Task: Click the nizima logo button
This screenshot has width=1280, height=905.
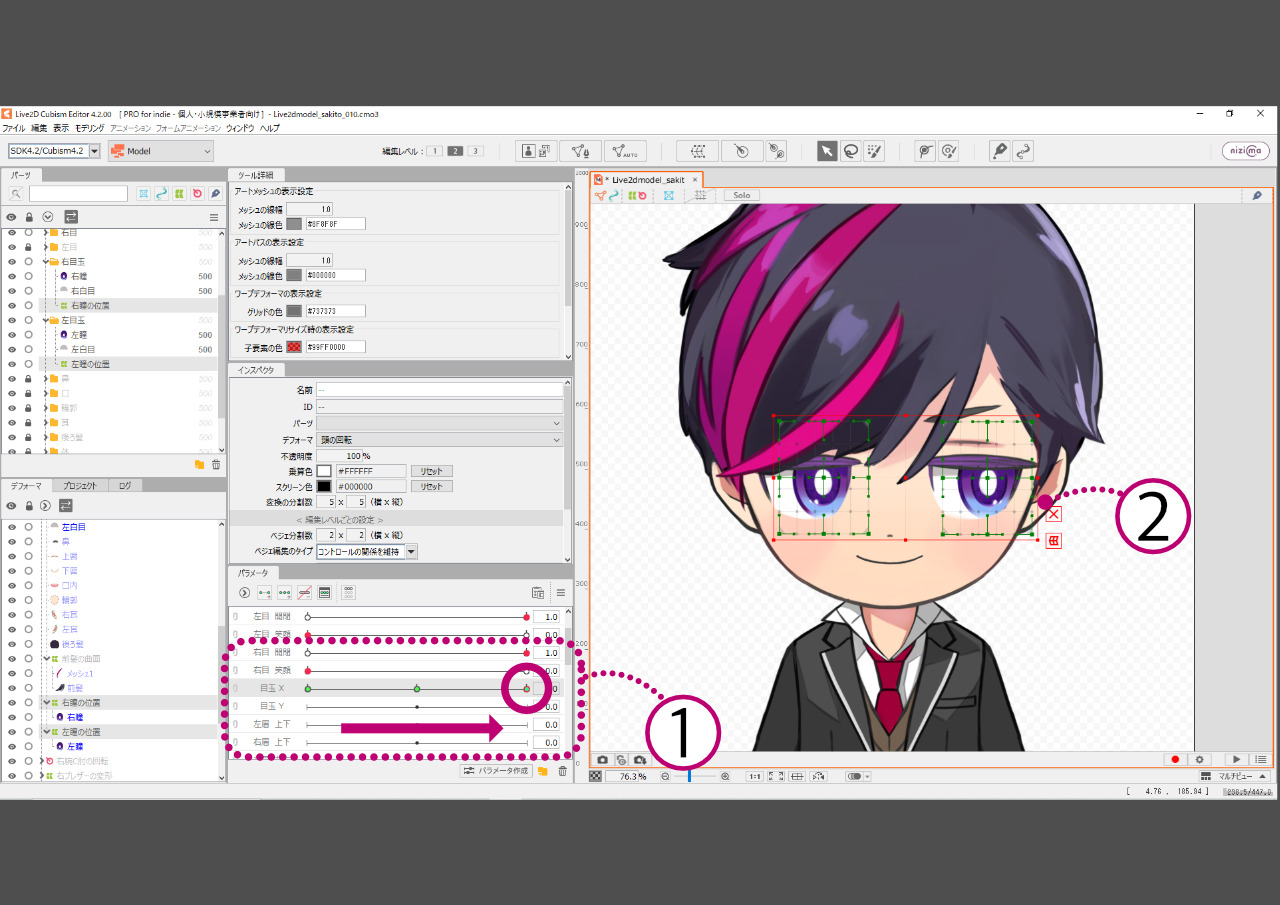Action: click(1246, 151)
